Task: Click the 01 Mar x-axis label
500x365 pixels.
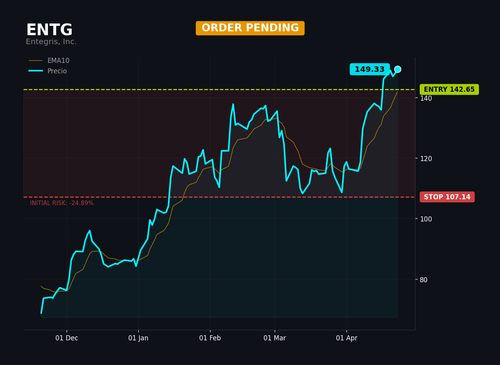Action: 275,338
